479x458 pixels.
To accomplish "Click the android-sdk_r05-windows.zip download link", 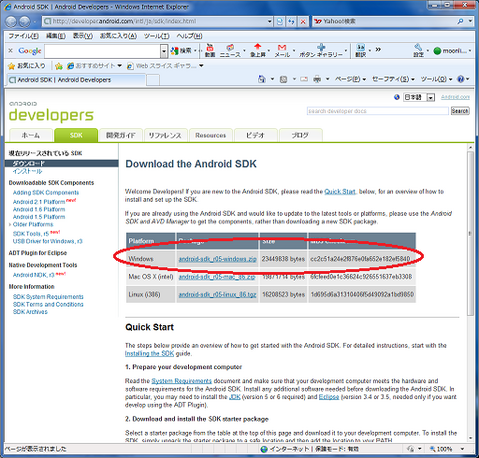I will pyautogui.click(x=217, y=259).
